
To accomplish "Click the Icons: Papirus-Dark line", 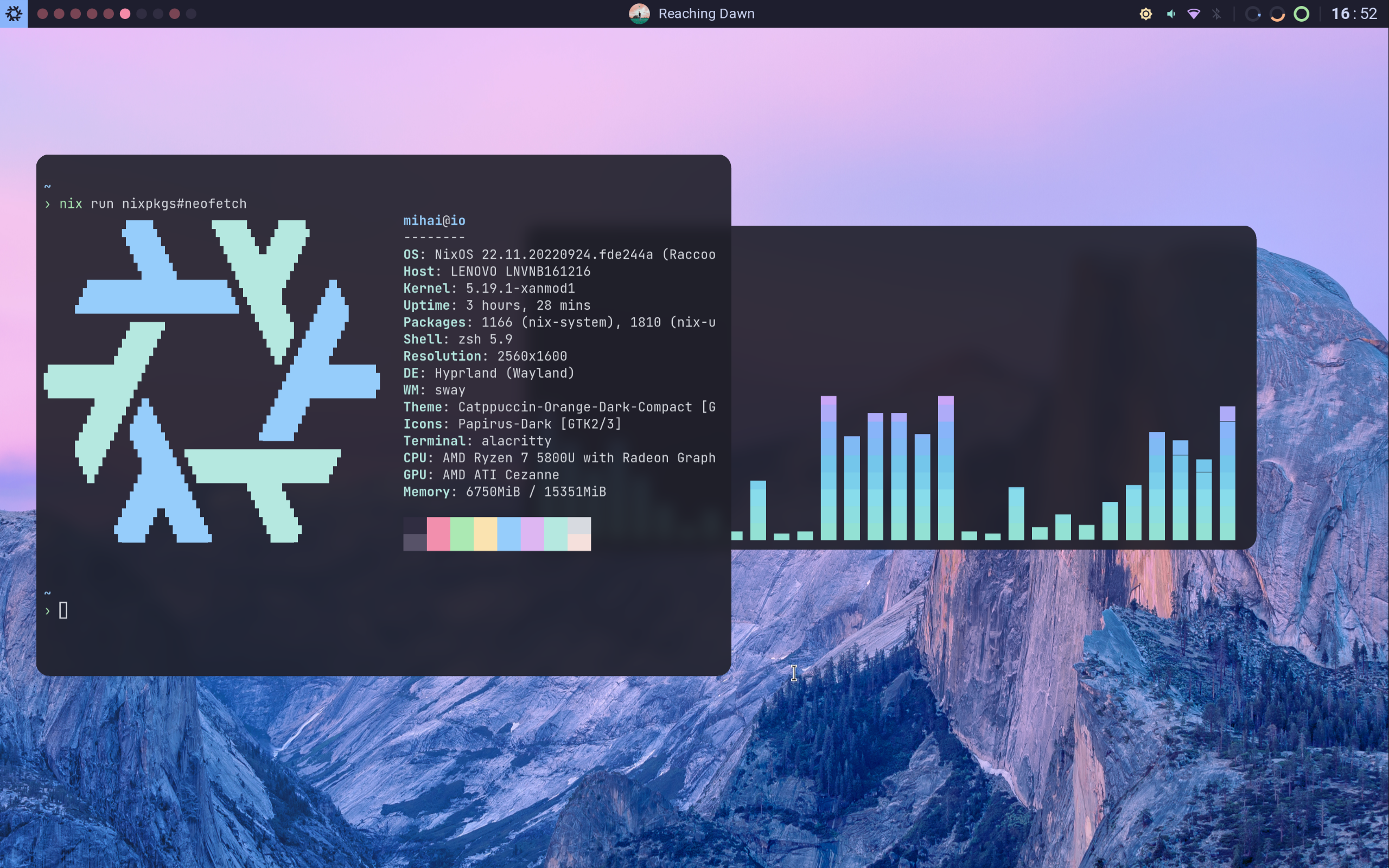I will coord(513,424).
